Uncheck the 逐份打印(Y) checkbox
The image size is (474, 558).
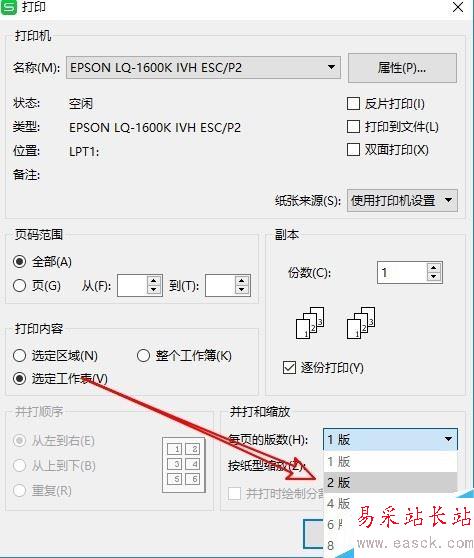point(289,367)
